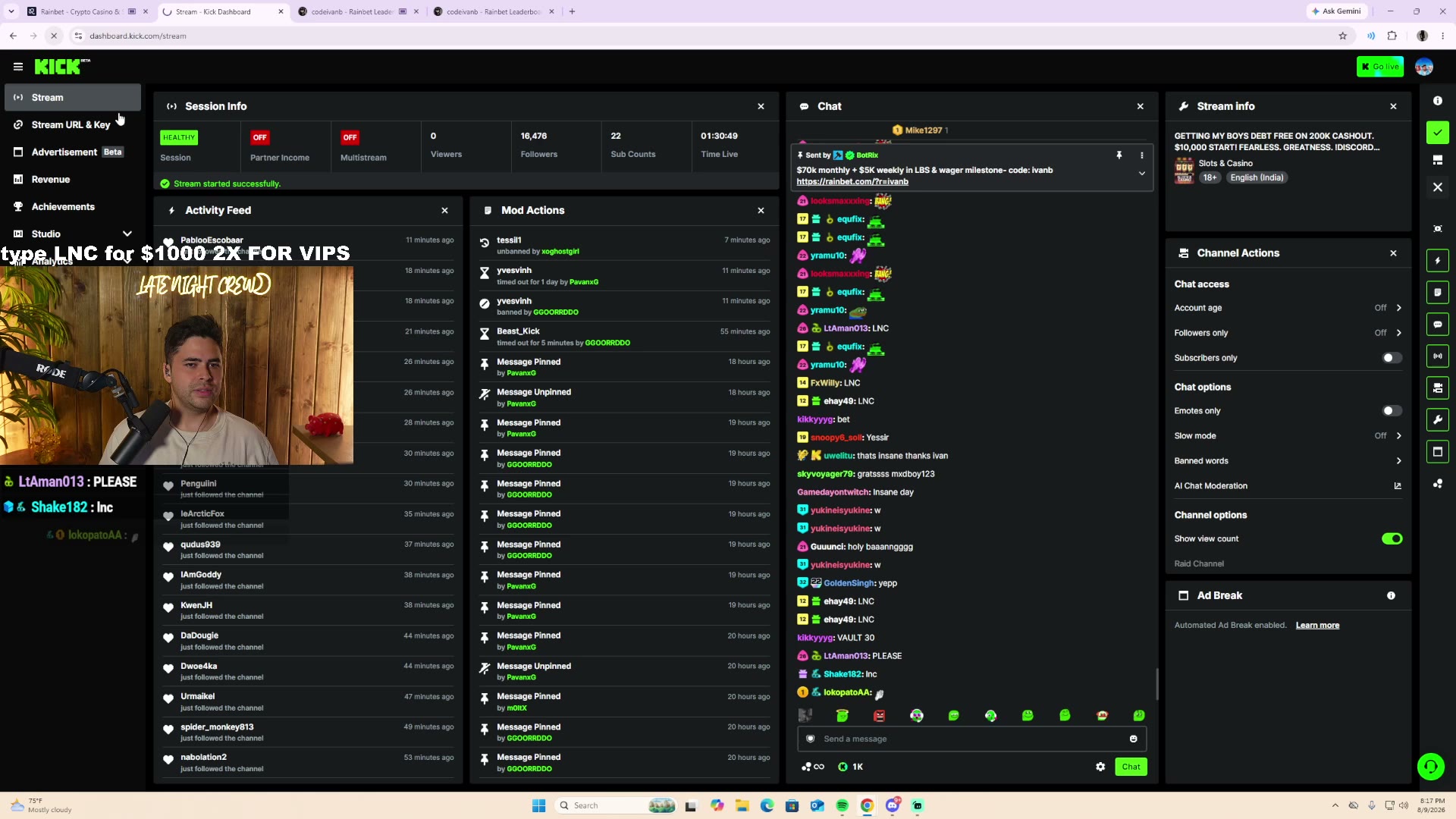Toggle the Activity Feed lightning widget button

pos(1438,261)
